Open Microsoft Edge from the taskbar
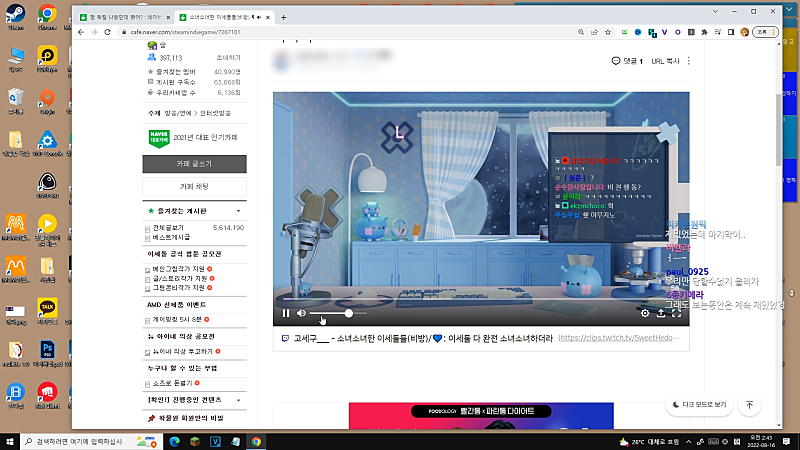The image size is (800, 450). pos(174,441)
